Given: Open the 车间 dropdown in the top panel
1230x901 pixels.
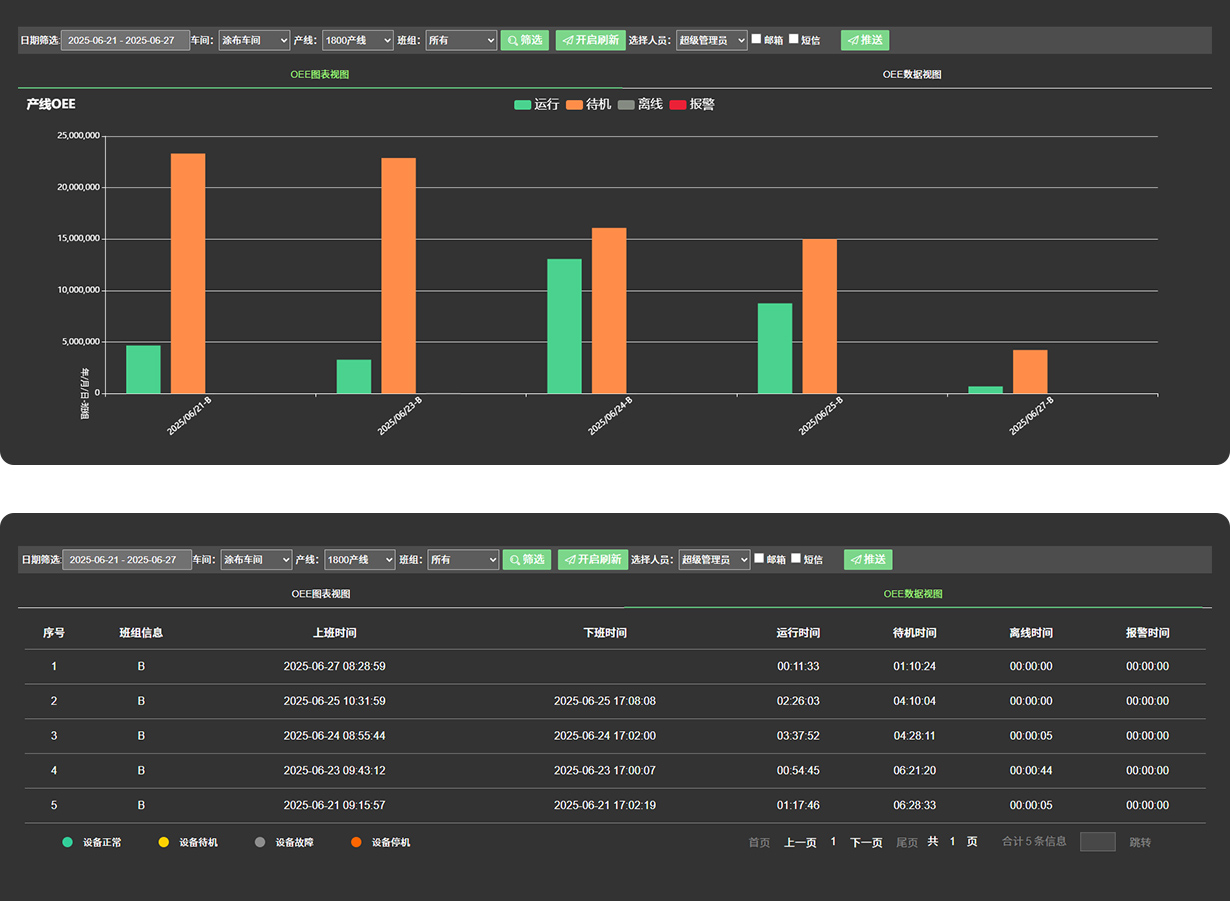Looking at the screenshot, I should pos(254,40).
